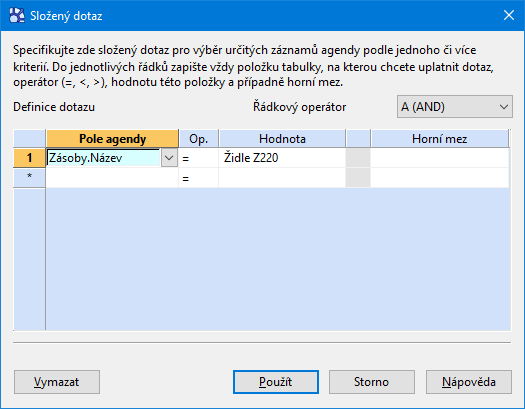Screen dimensions: 525x409
Task: Expand the Zásoby.Název field dropdown arrow
Action: coord(169,158)
